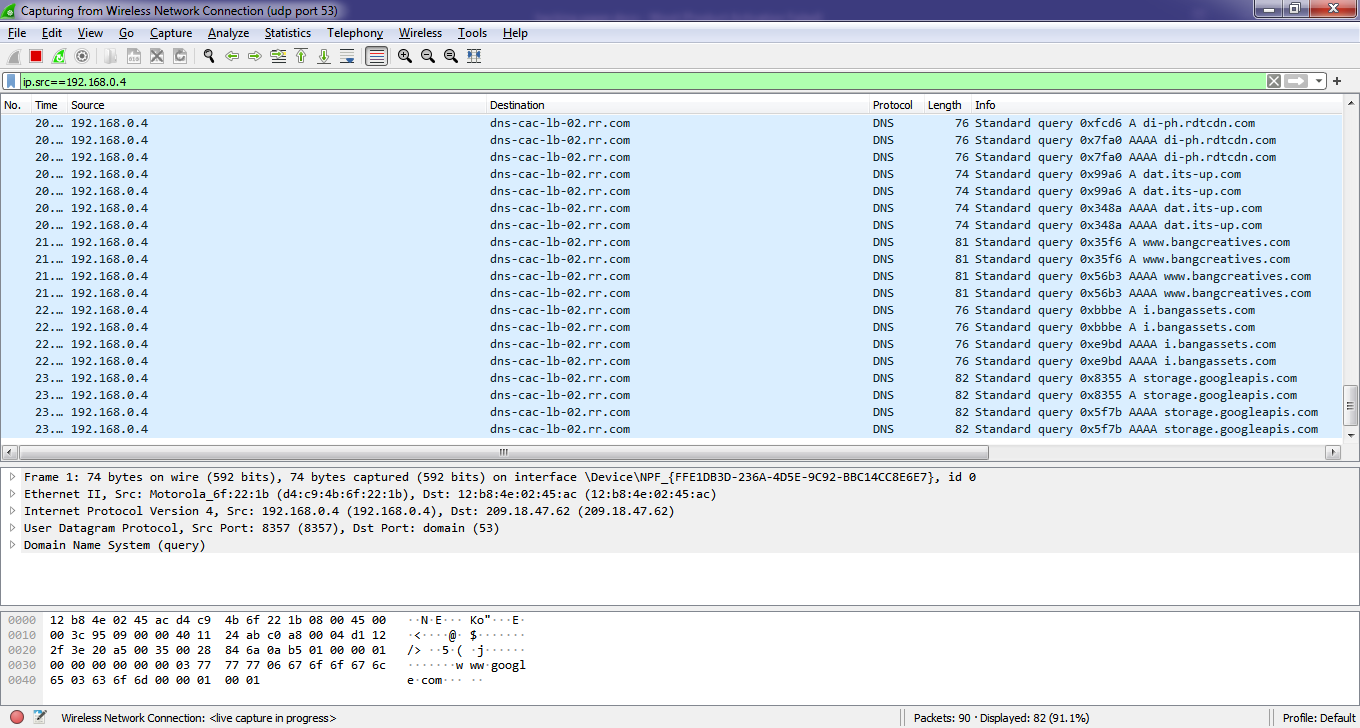This screenshot has width=1360, height=728.
Task: Sort packets by Protocol column header
Action: point(892,105)
